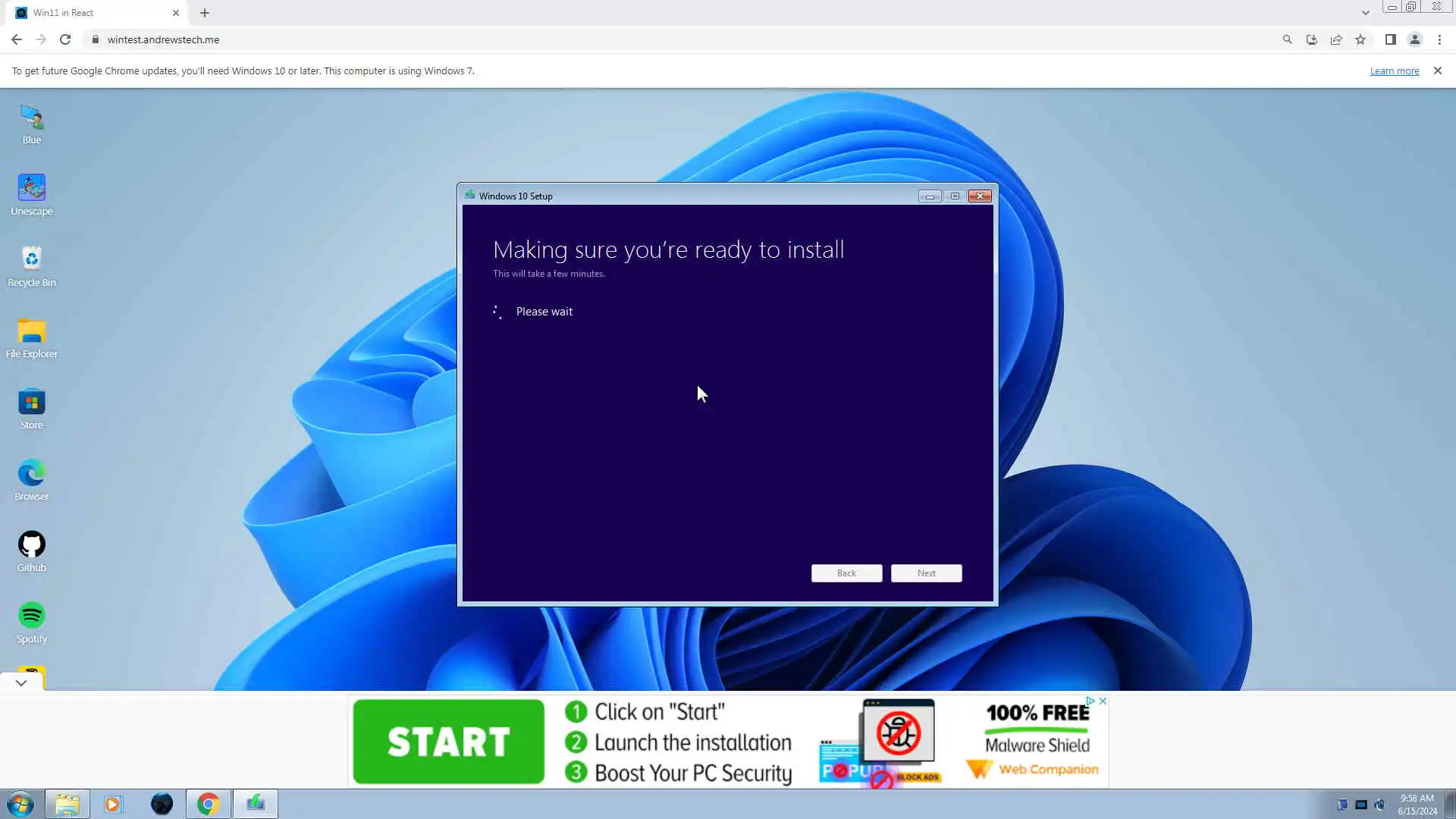Open the Github desktop icon
The width and height of the screenshot is (1456, 819).
coord(31,544)
